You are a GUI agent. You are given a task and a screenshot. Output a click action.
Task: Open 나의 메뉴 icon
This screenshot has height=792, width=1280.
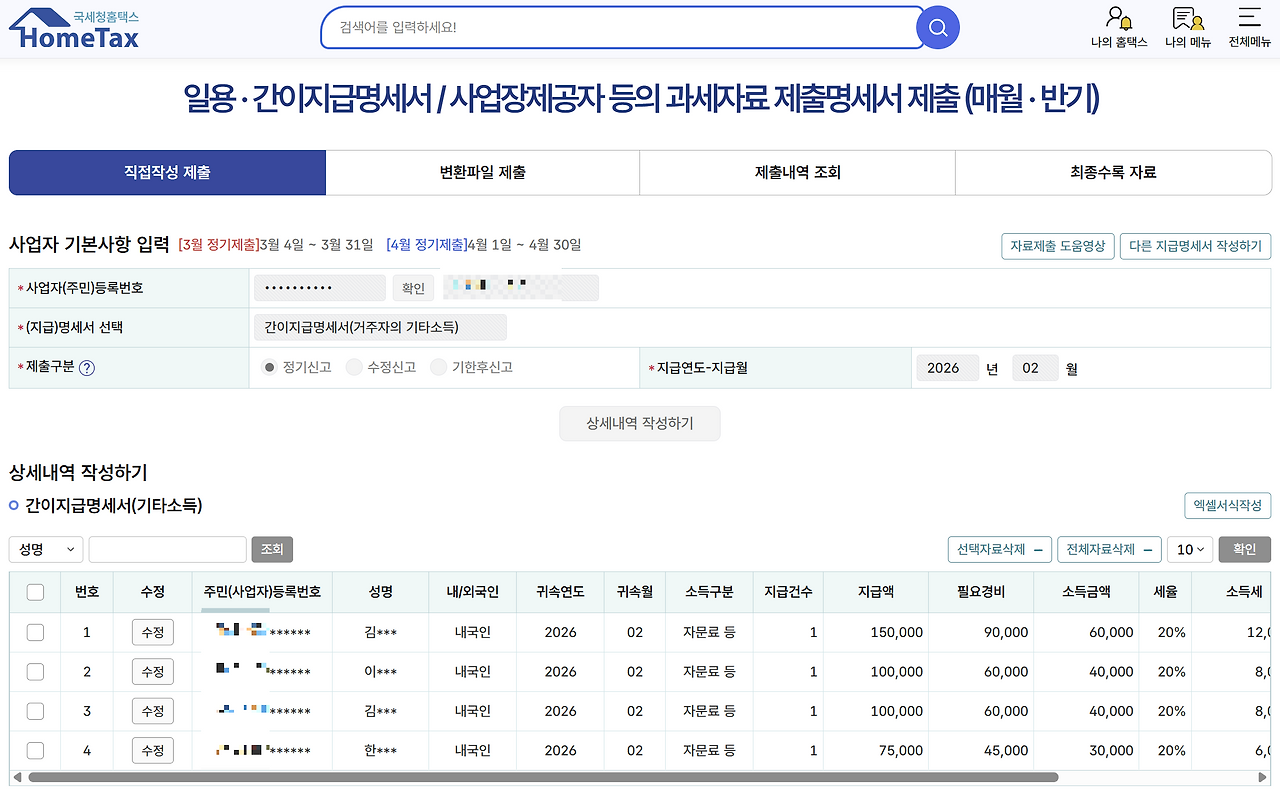[x=1188, y=28]
